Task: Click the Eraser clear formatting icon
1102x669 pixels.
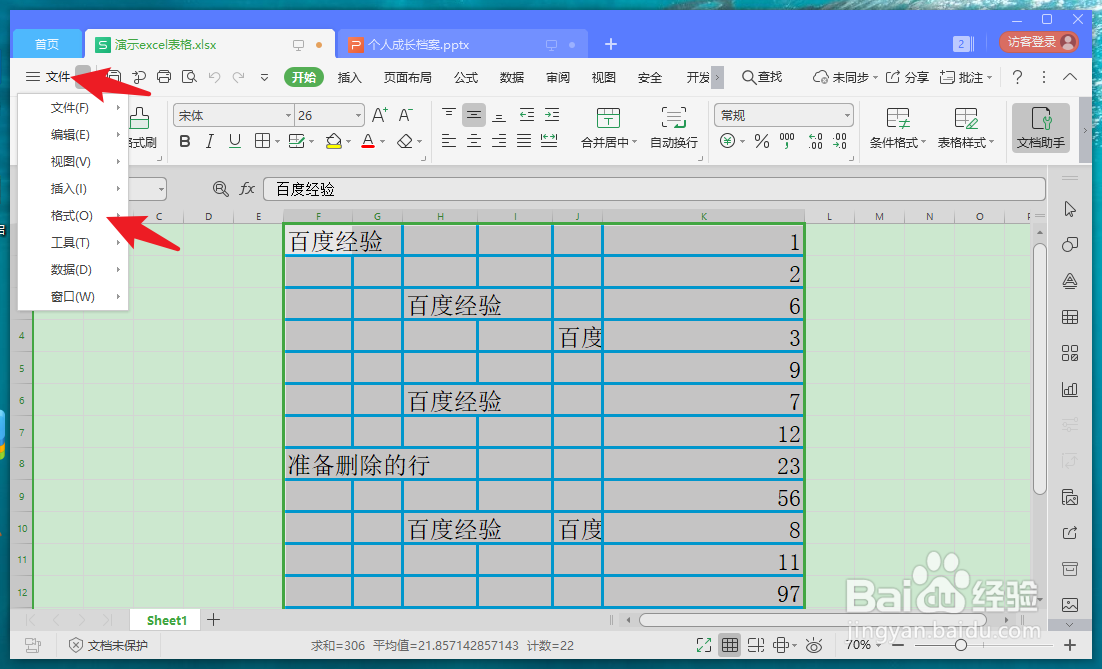Action: point(404,141)
